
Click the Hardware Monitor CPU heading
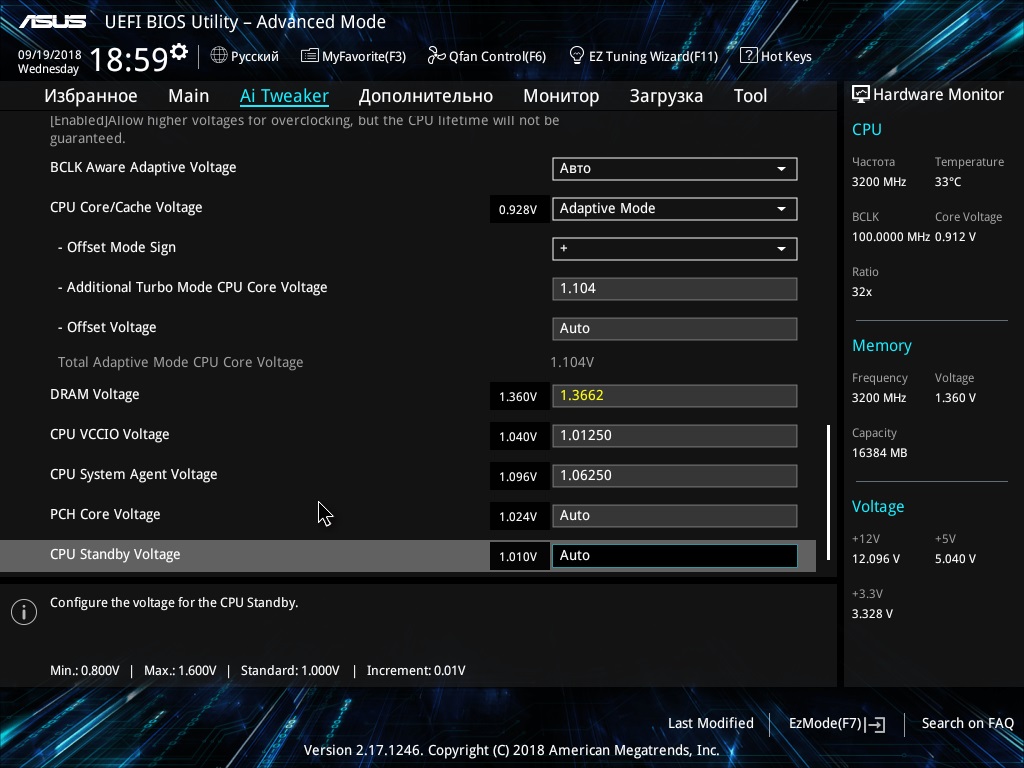click(x=867, y=129)
